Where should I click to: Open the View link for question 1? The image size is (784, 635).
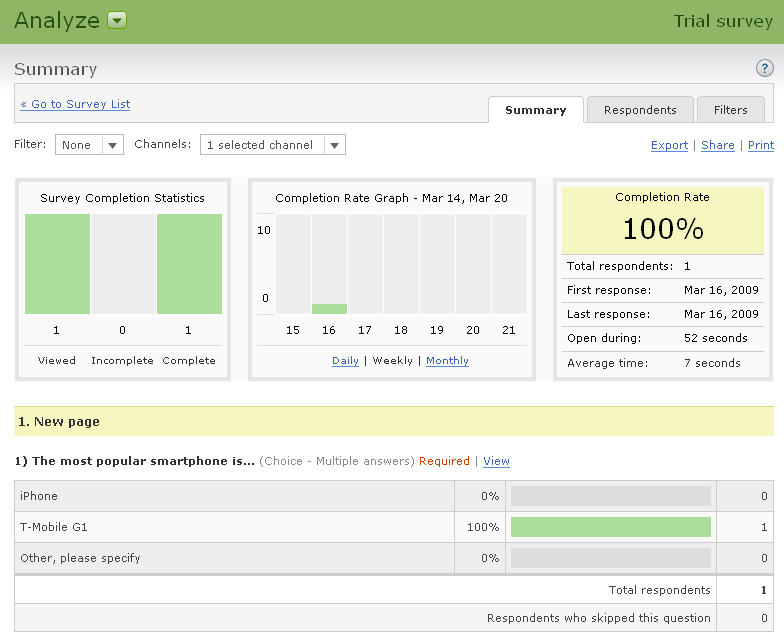click(x=496, y=461)
